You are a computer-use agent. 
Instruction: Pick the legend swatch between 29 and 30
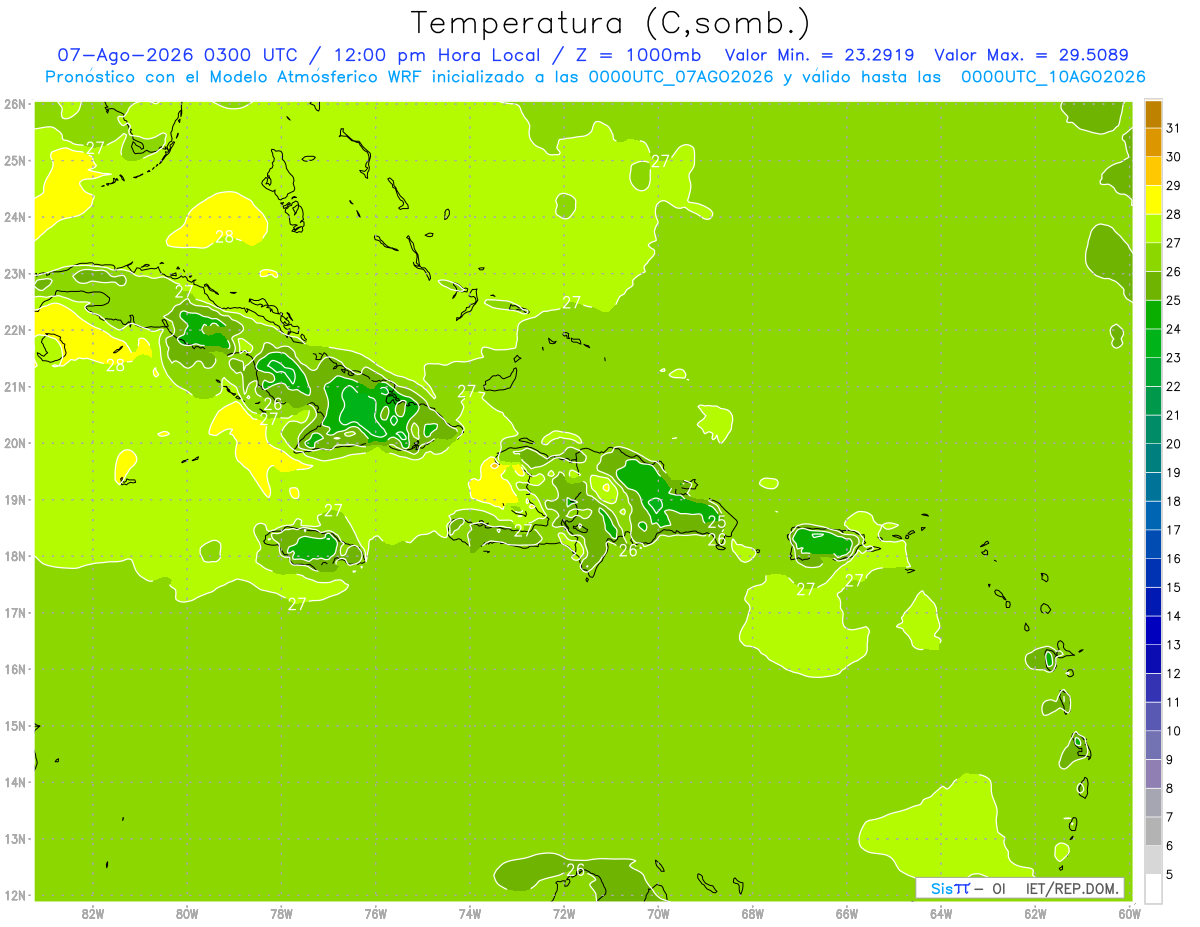pos(1154,171)
